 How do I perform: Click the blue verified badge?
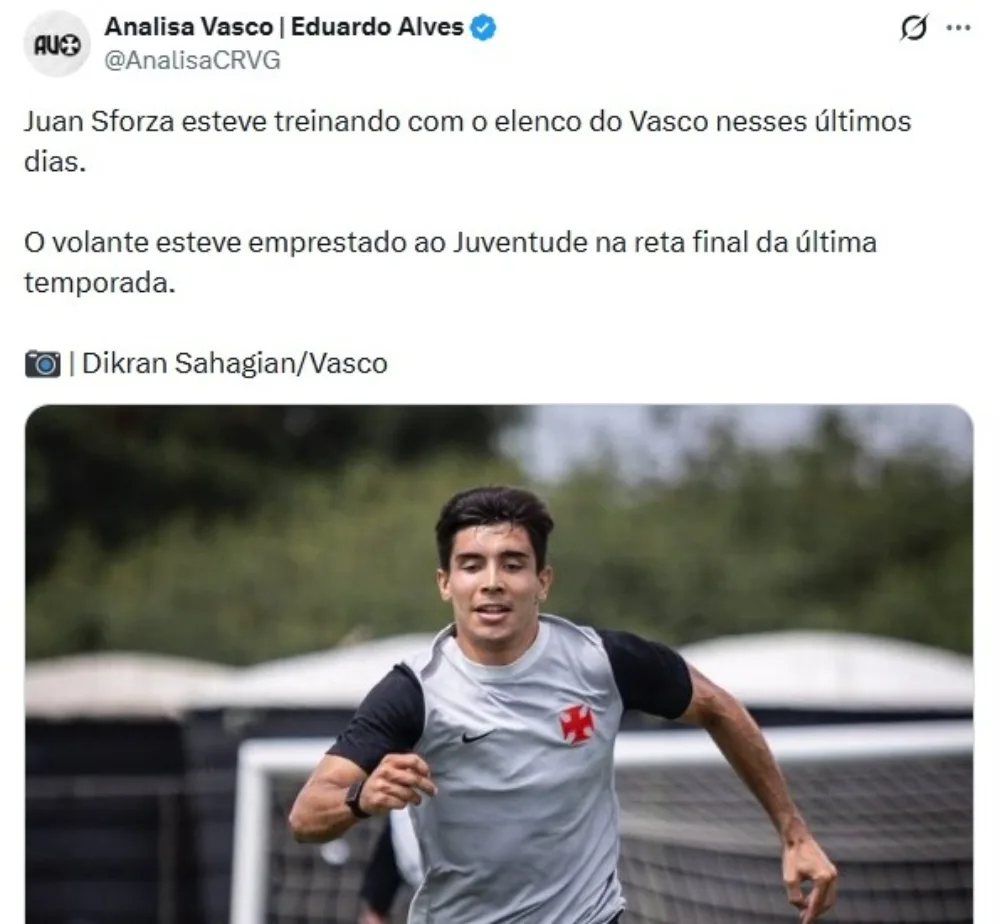tap(483, 27)
